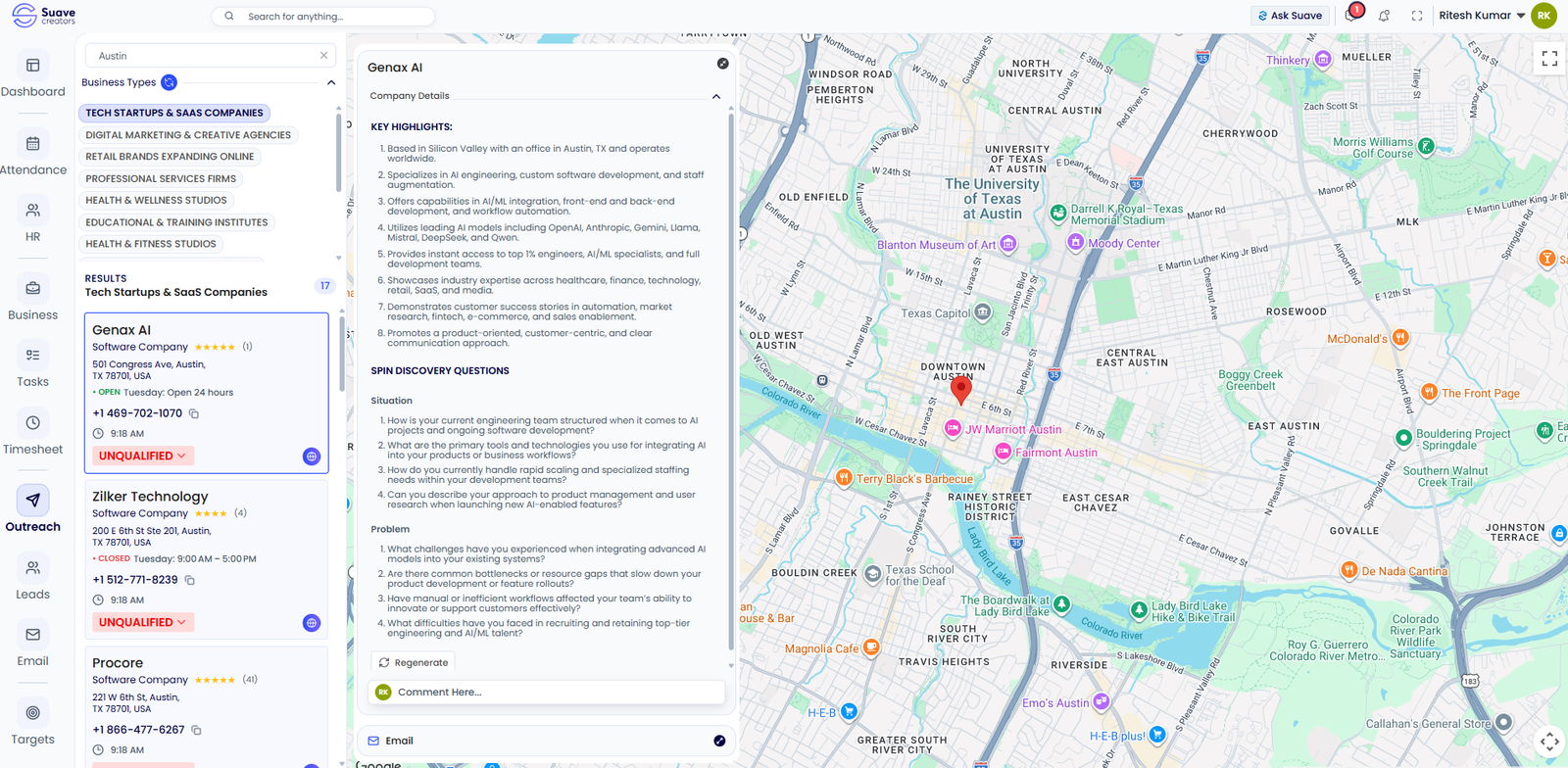Screen dimensions: 1568x768
Task: Click the SPIN DISCOVERY QUESTIONS heading
Action: click(x=440, y=371)
